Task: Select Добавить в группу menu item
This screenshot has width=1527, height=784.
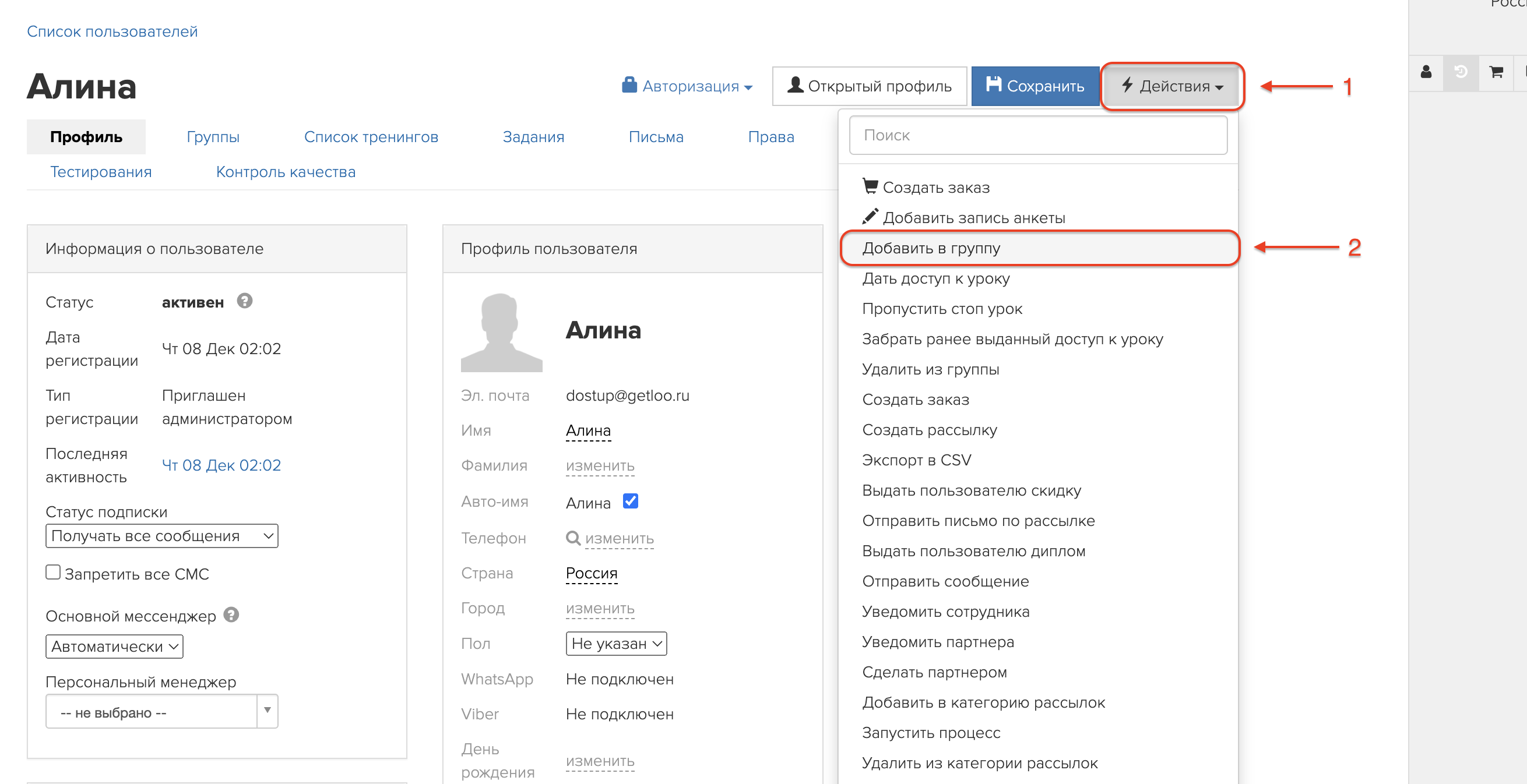Action: 931,248
